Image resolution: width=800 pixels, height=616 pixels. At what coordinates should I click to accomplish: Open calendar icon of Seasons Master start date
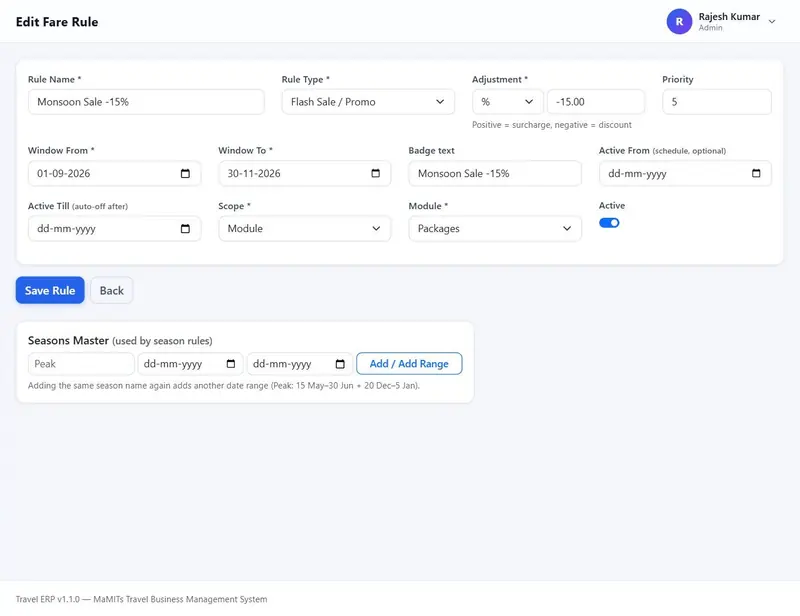[231, 364]
